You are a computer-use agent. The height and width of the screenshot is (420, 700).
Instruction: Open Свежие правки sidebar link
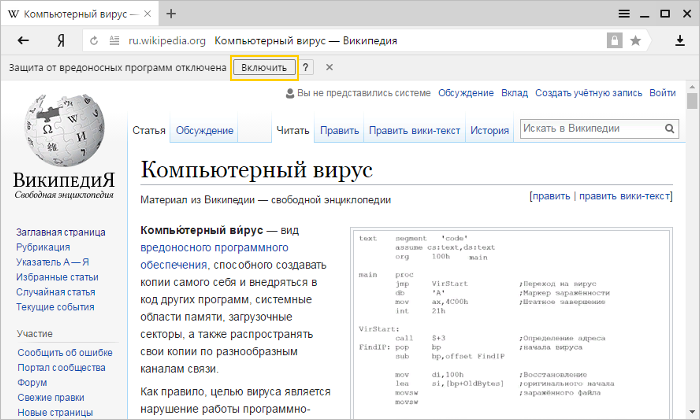pos(51,397)
